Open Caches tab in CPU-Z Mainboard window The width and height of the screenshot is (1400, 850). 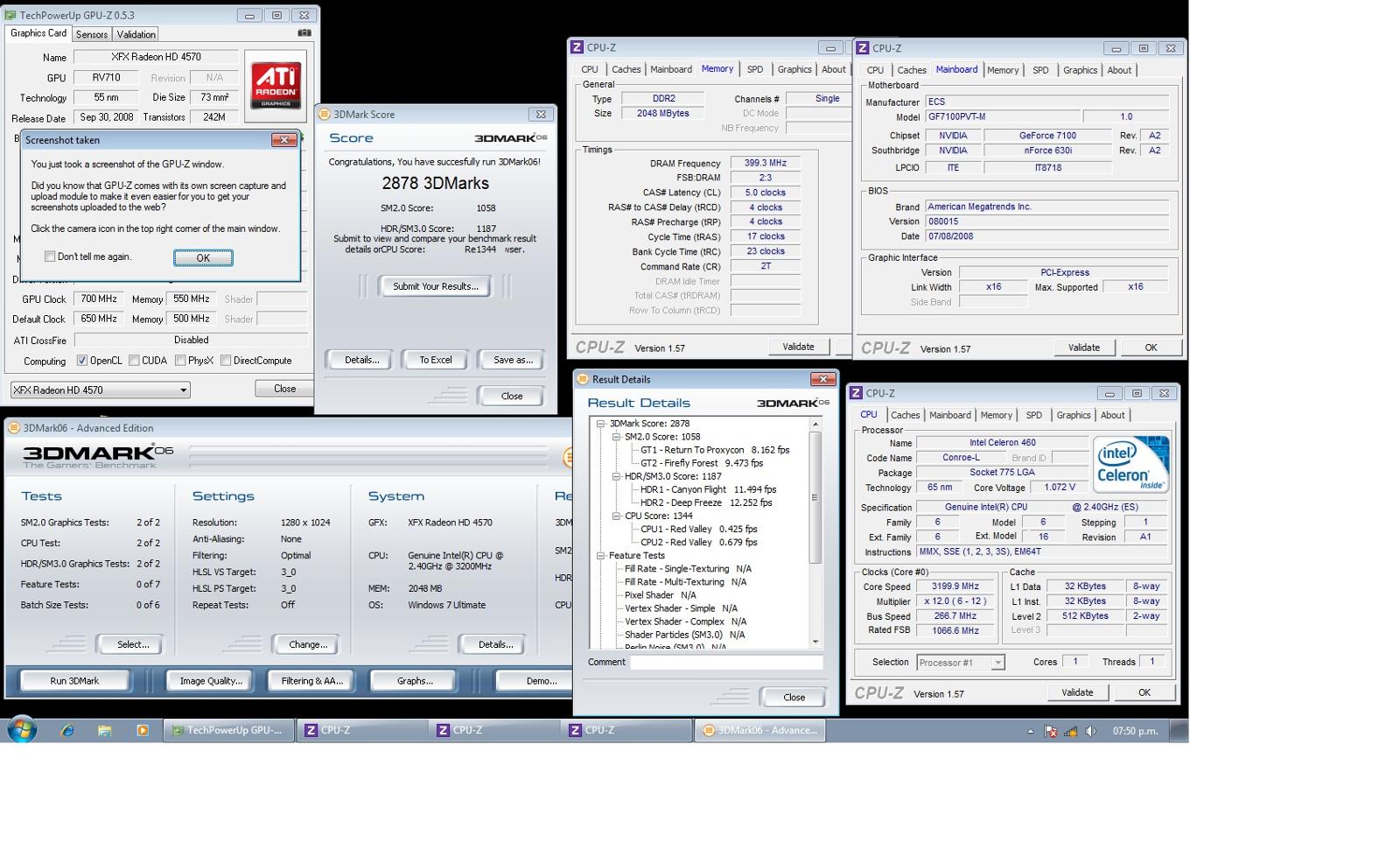click(911, 70)
